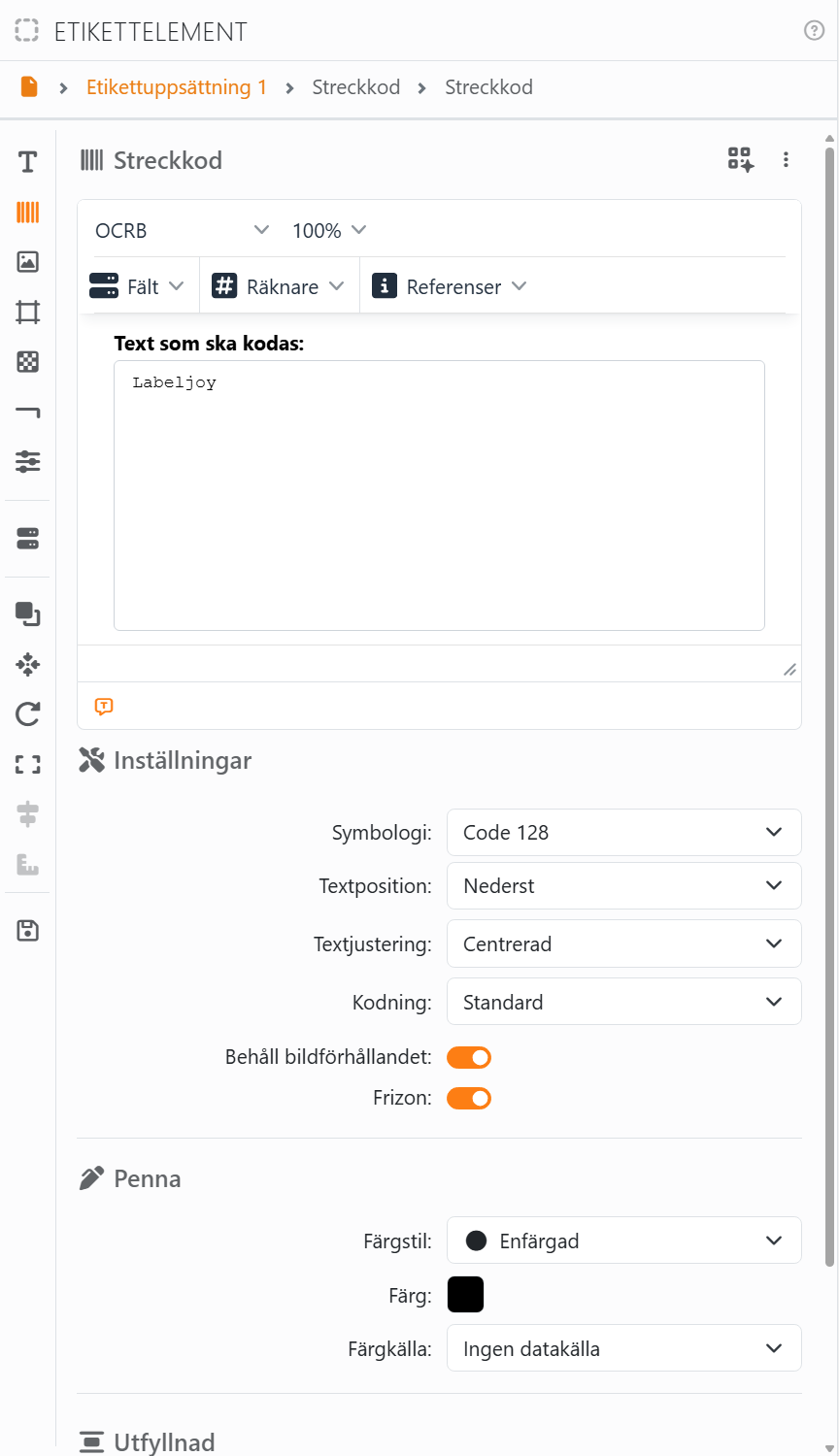
Task: Click the first Streckkod breadcrumb
Action: (356, 87)
